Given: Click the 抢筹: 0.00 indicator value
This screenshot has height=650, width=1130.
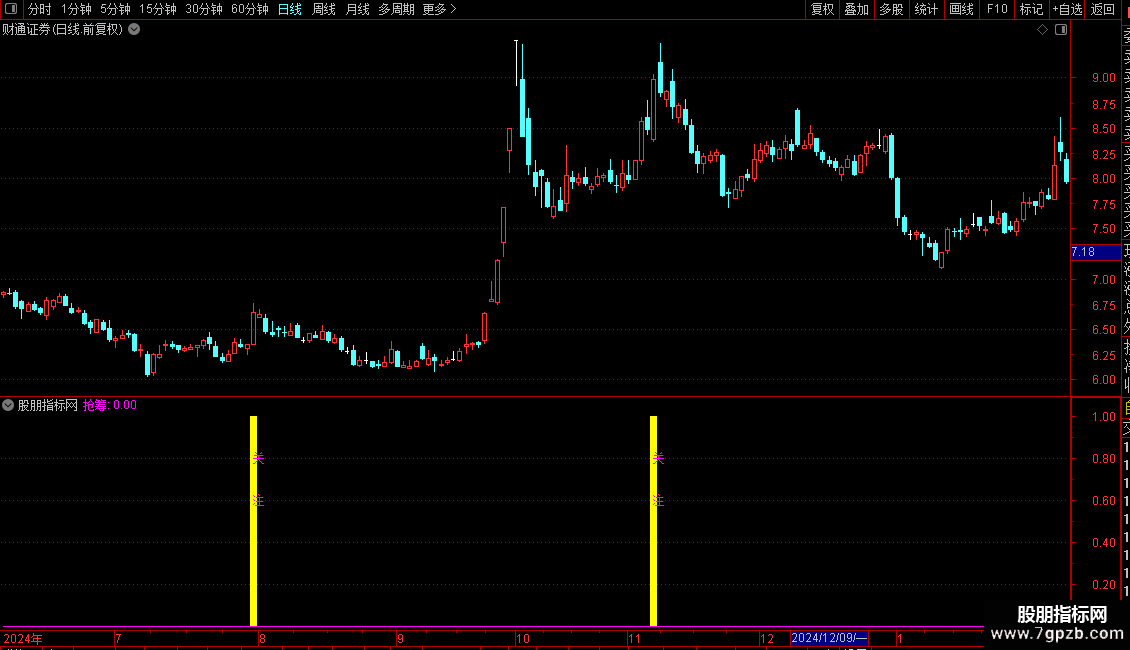Looking at the screenshot, I should (110, 405).
